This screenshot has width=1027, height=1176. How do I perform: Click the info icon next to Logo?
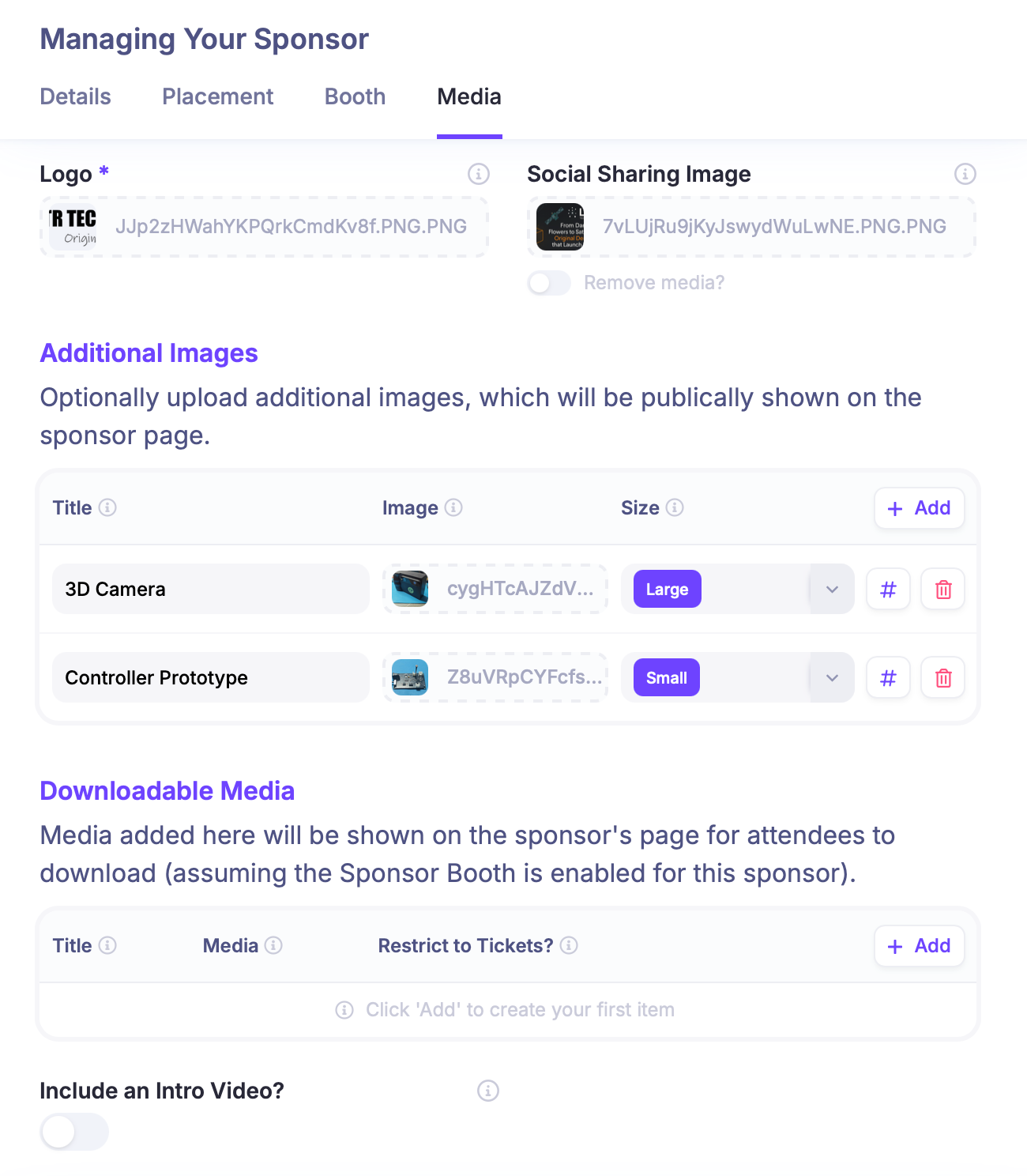479,174
